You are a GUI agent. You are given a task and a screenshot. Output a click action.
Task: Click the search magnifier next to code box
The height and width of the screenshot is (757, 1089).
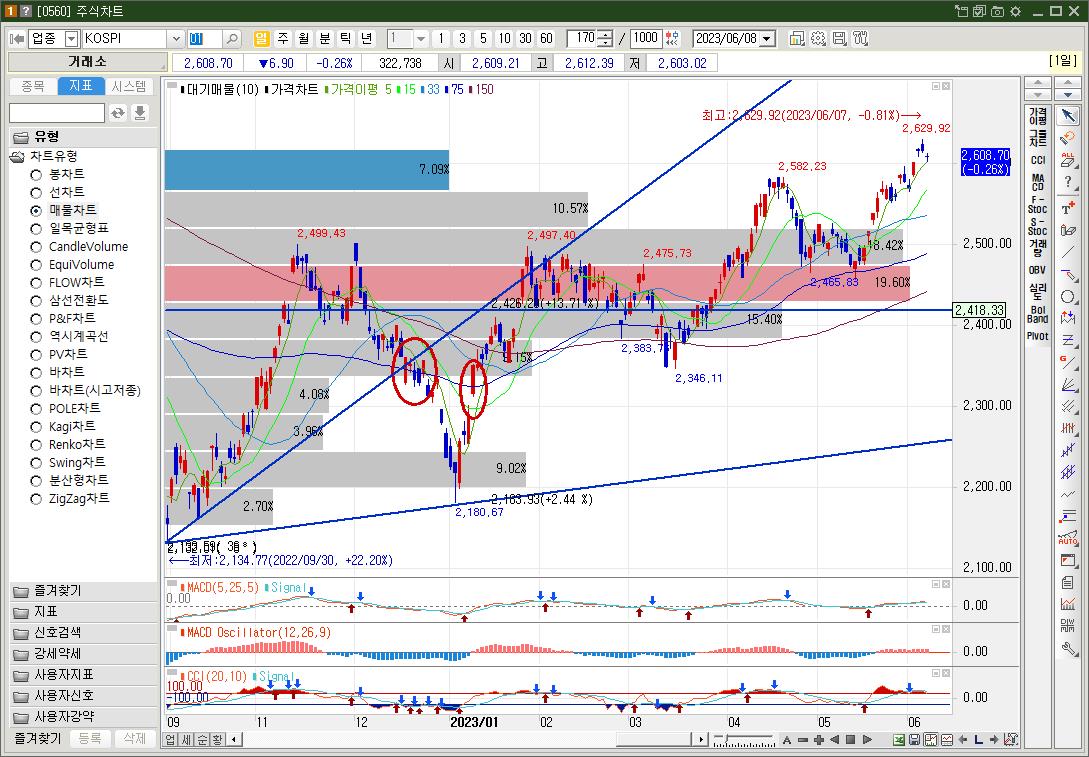pos(233,38)
